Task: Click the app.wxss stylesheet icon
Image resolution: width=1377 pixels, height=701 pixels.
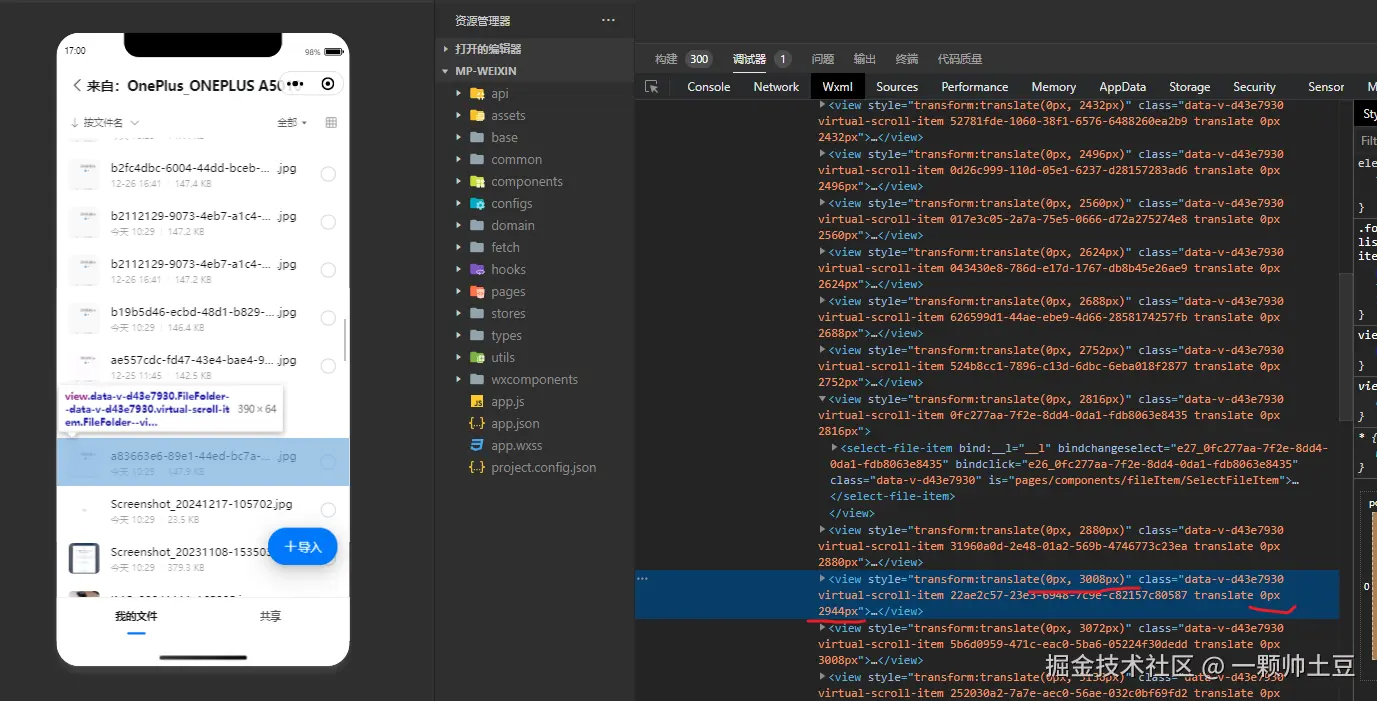Action: [x=477, y=446]
